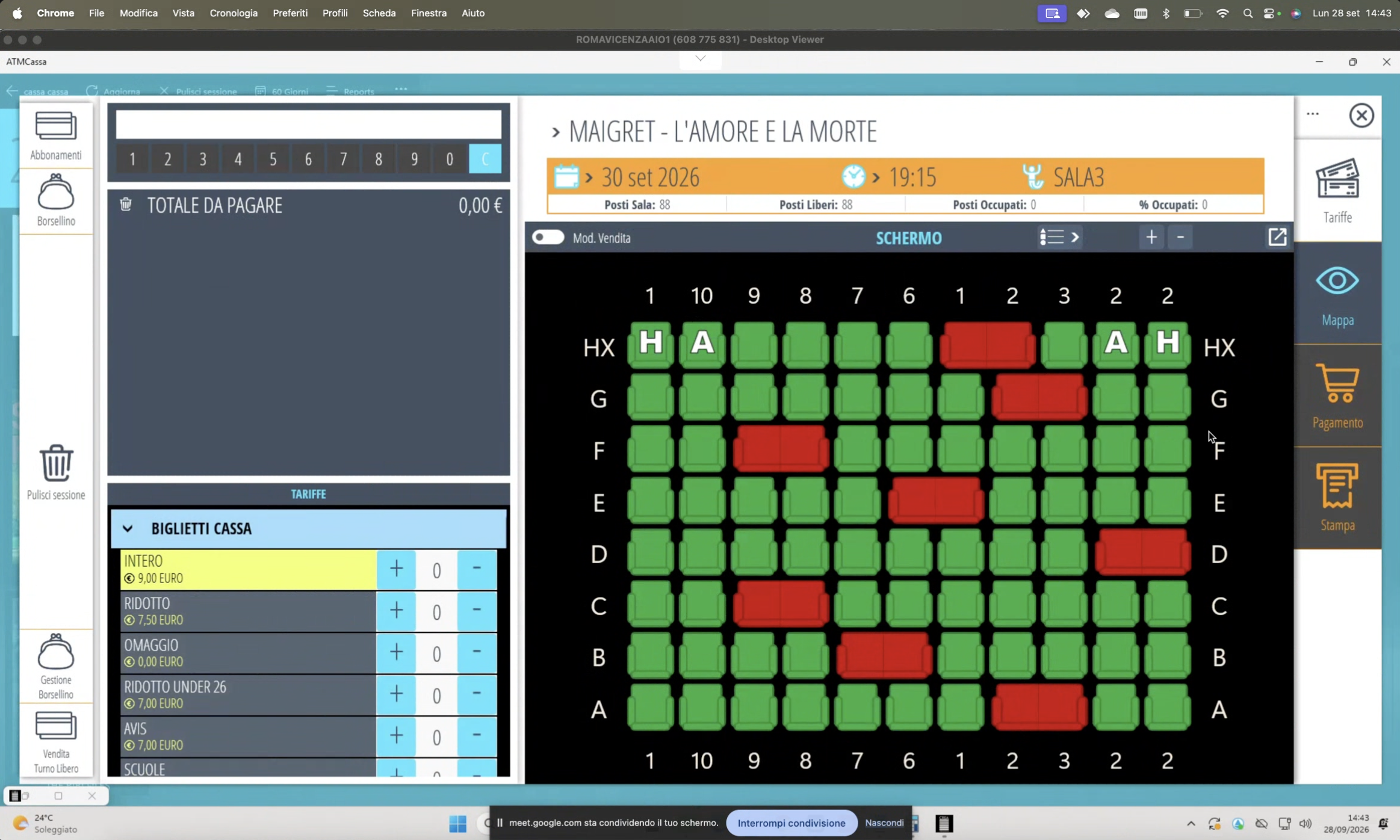Add one OMAGGIO ticket

[x=396, y=652]
